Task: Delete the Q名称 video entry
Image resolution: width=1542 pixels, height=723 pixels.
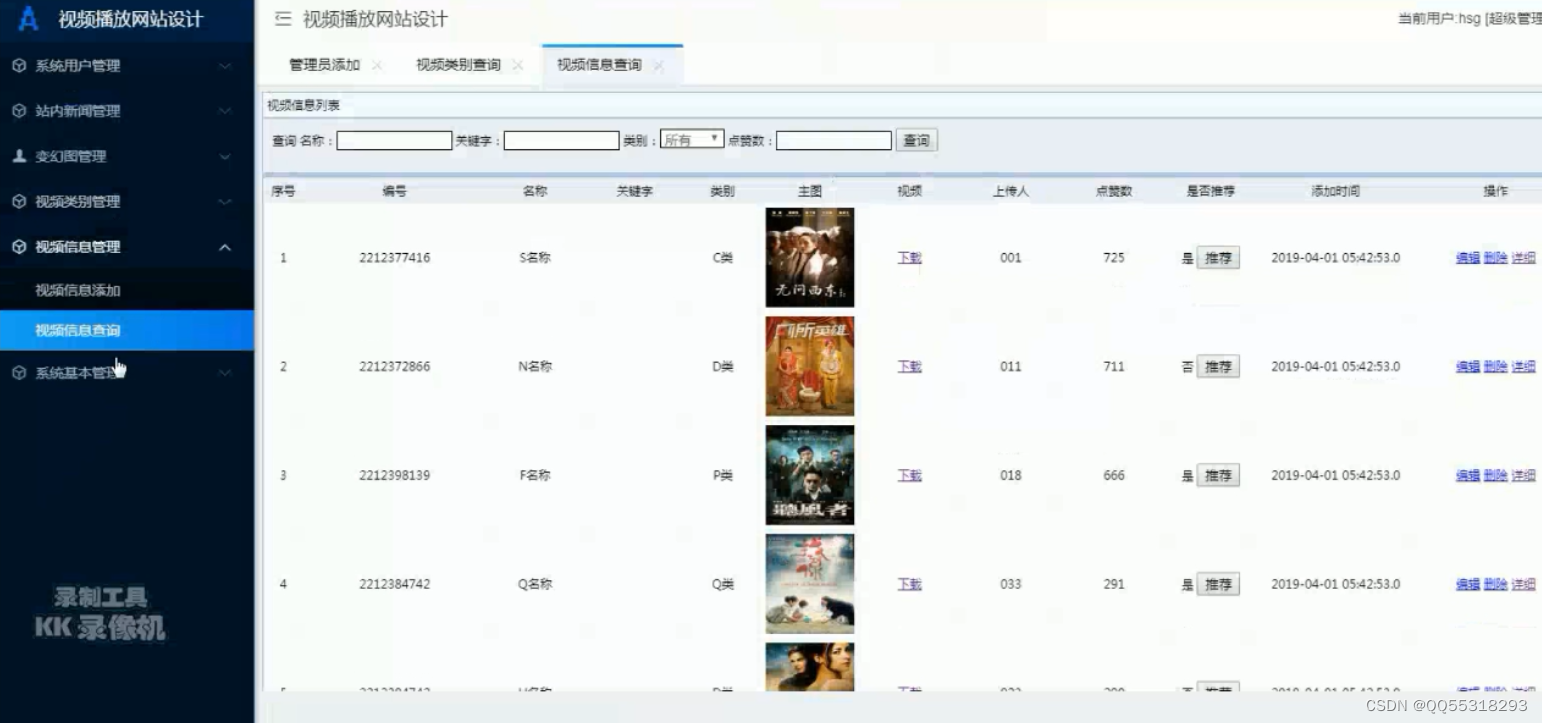Action: 1495,584
